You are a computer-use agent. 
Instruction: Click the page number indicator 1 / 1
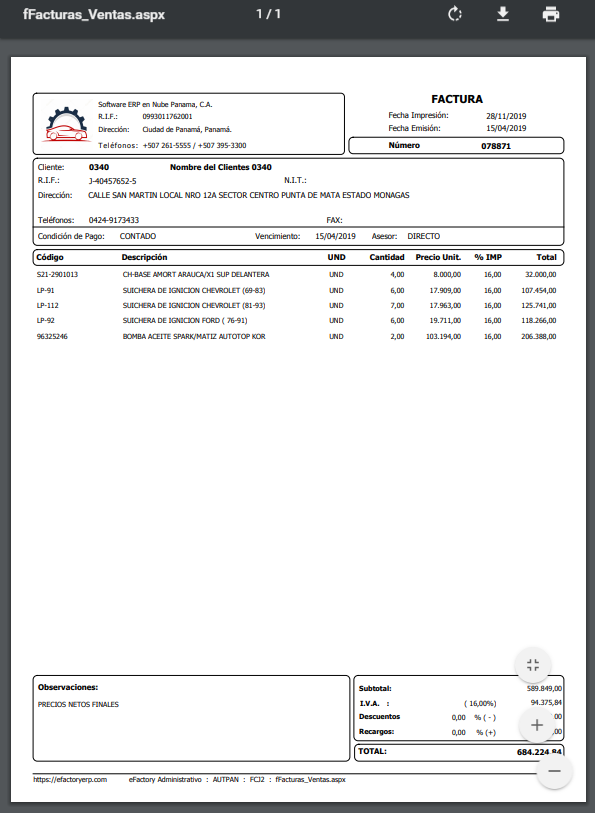tap(268, 14)
